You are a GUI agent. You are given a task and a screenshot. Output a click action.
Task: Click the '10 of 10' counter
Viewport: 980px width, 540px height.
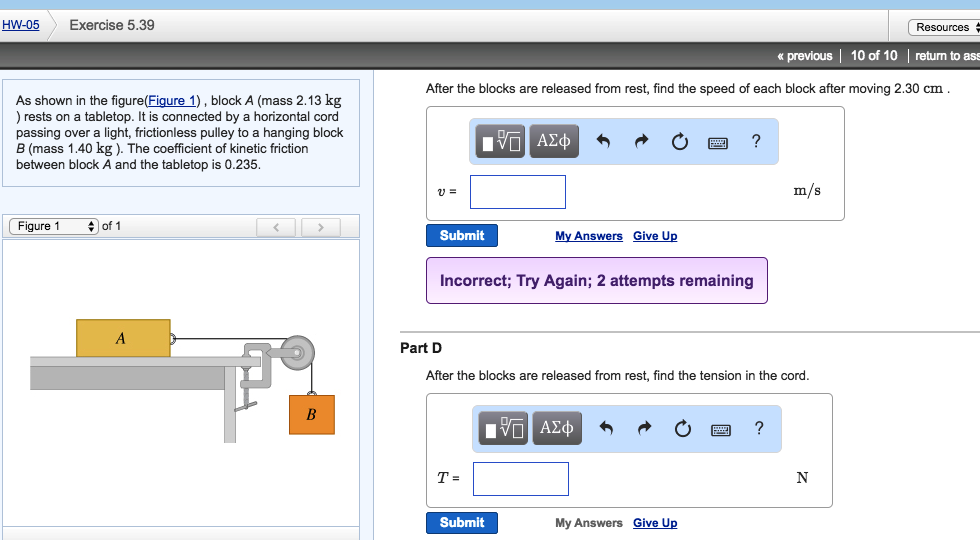click(x=874, y=56)
